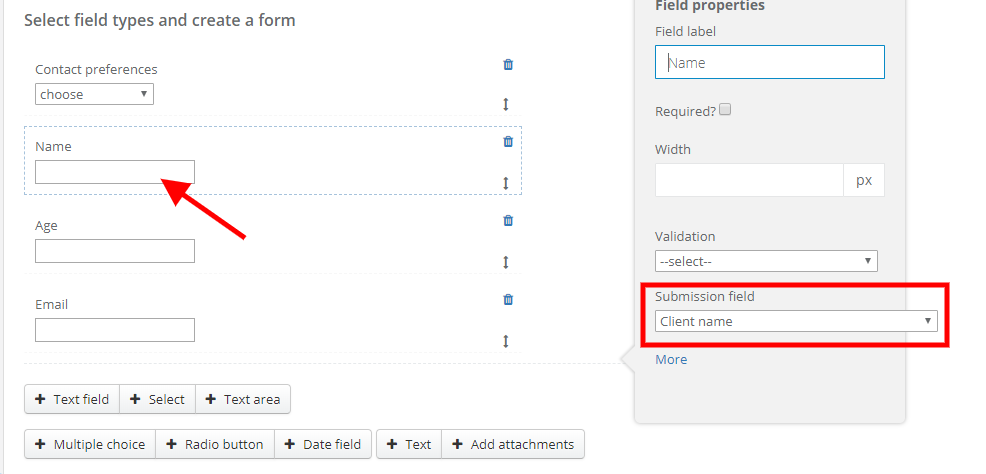Viewport: 986px width, 474px height.
Task: Delete the Contact preferences field
Action: click(x=508, y=64)
